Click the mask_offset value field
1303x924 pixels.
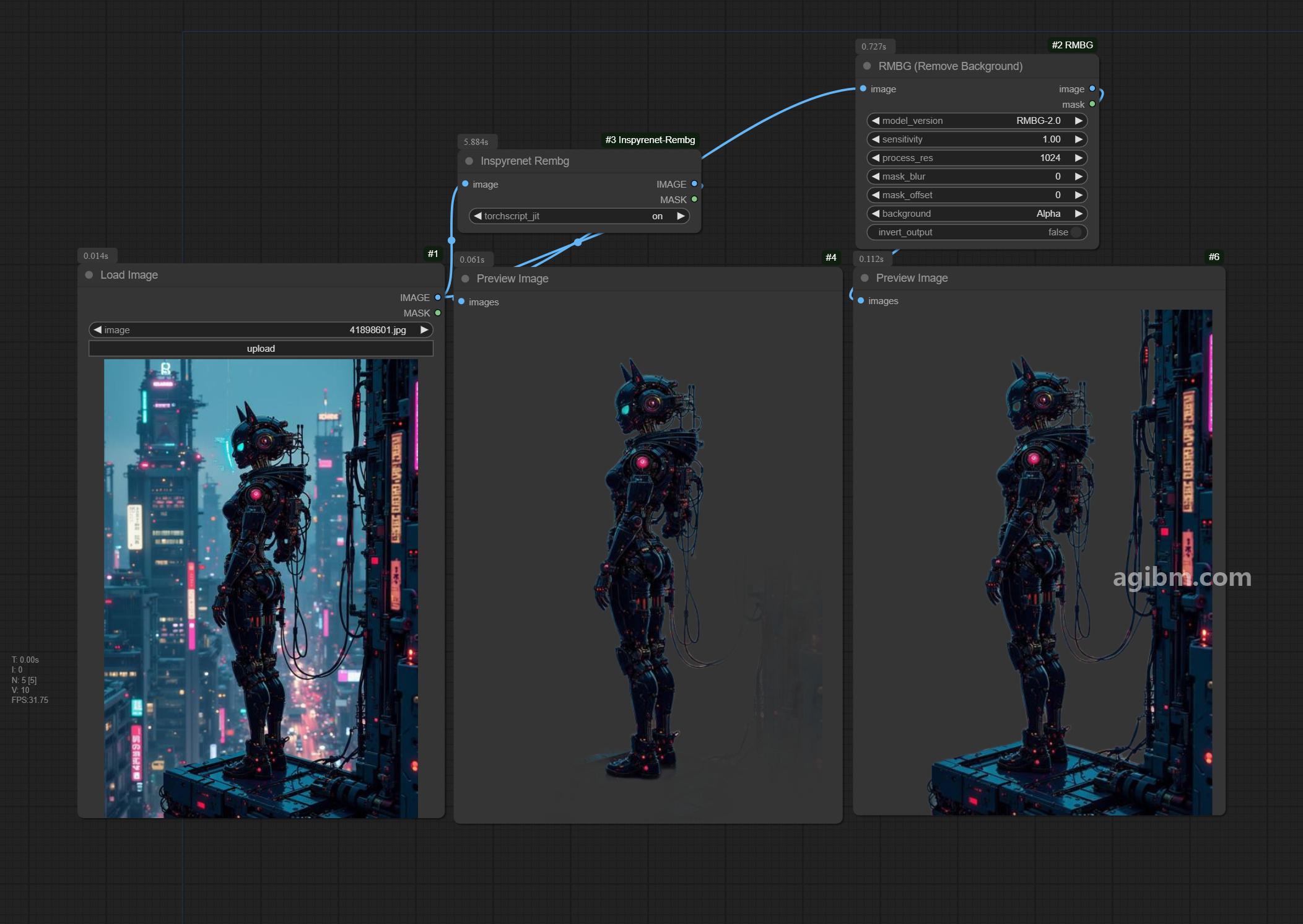tap(977, 195)
